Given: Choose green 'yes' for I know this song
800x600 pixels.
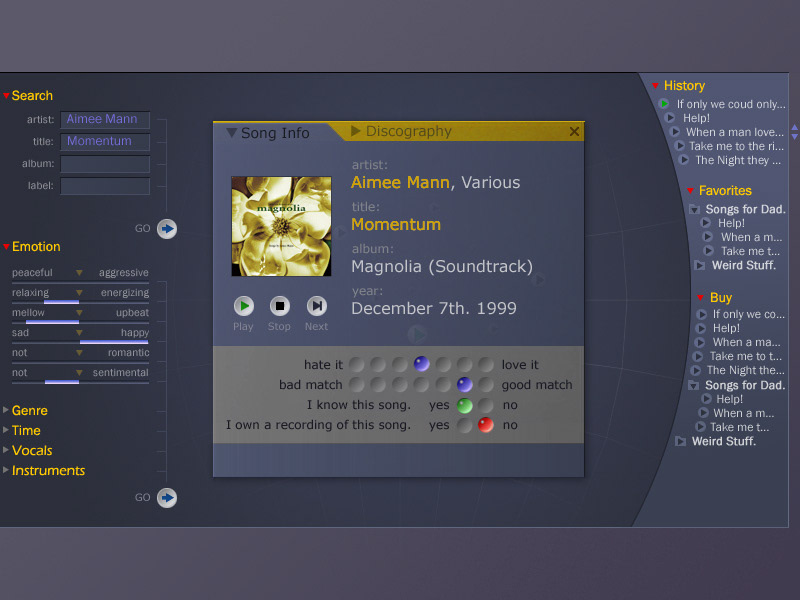Looking at the screenshot, I should 464,405.
